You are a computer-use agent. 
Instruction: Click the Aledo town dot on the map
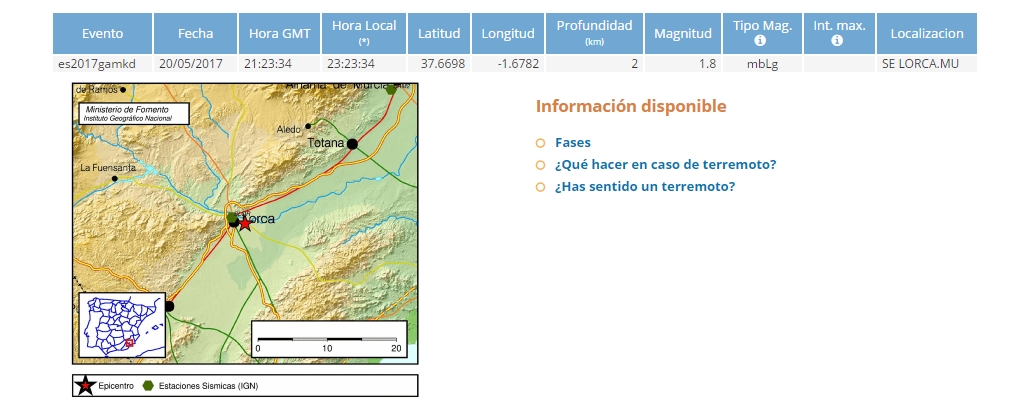point(308,126)
